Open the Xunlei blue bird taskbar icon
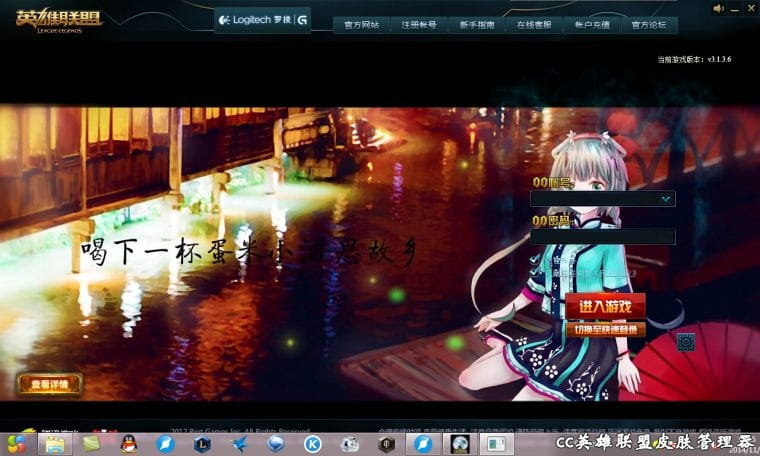The width and height of the screenshot is (760, 456). pos(239,444)
